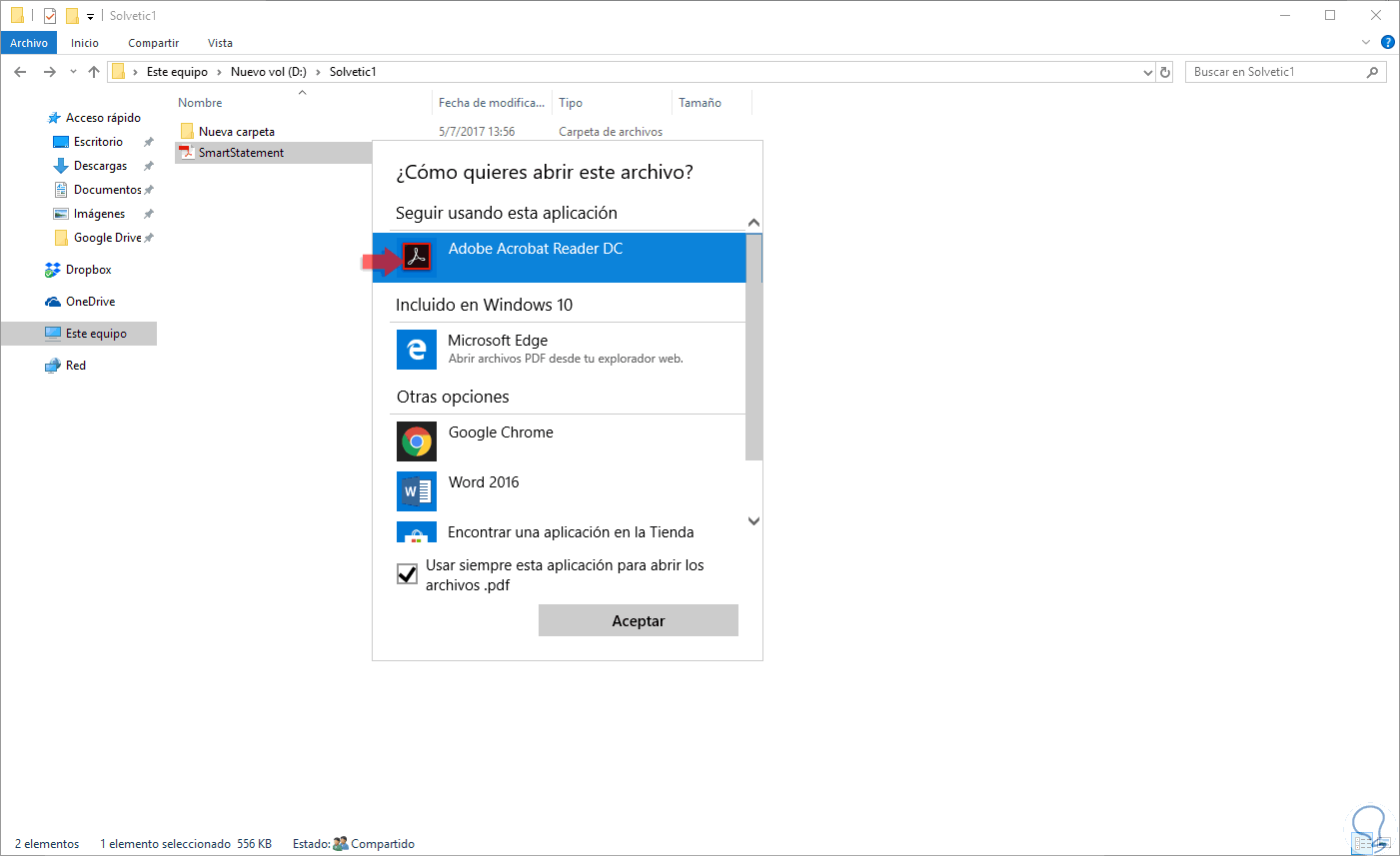Expand the address bar history dropdown
The height and width of the screenshot is (856, 1400).
(x=1147, y=72)
